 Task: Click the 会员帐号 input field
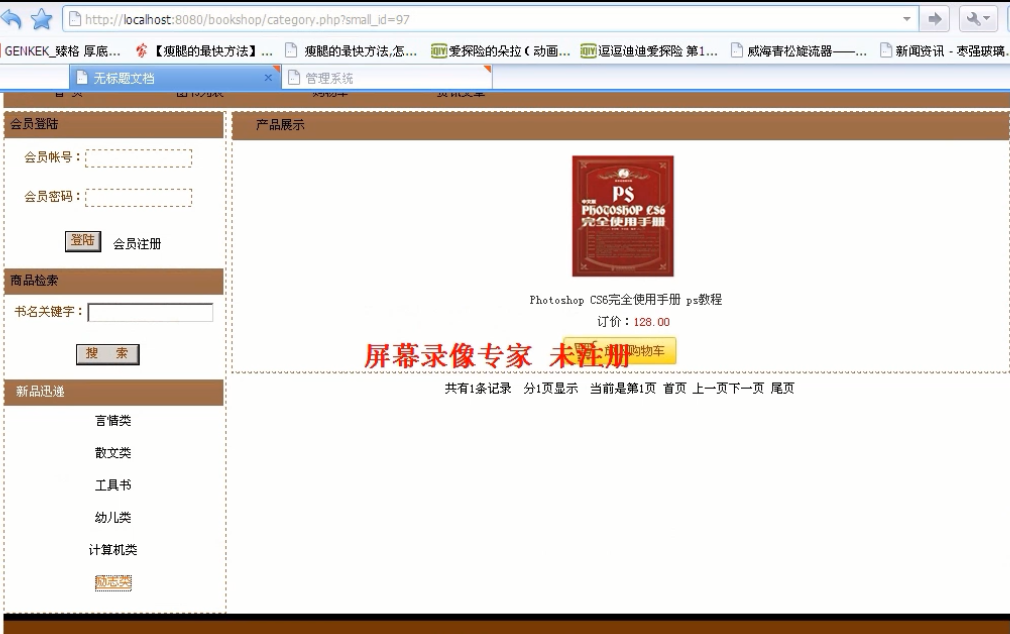(x=138, y=158)
